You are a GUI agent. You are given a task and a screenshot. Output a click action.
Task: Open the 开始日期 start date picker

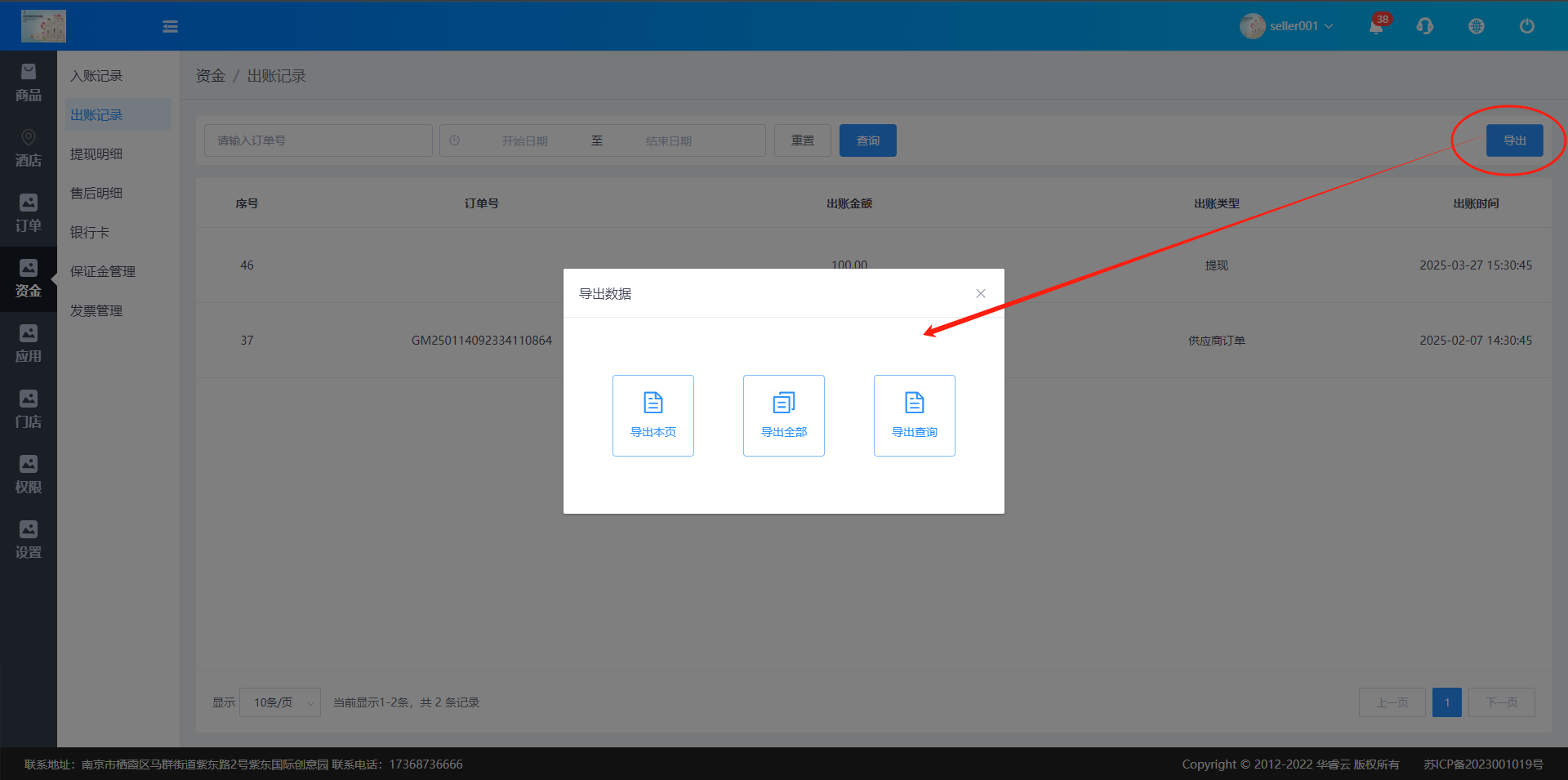coord(524,140)
